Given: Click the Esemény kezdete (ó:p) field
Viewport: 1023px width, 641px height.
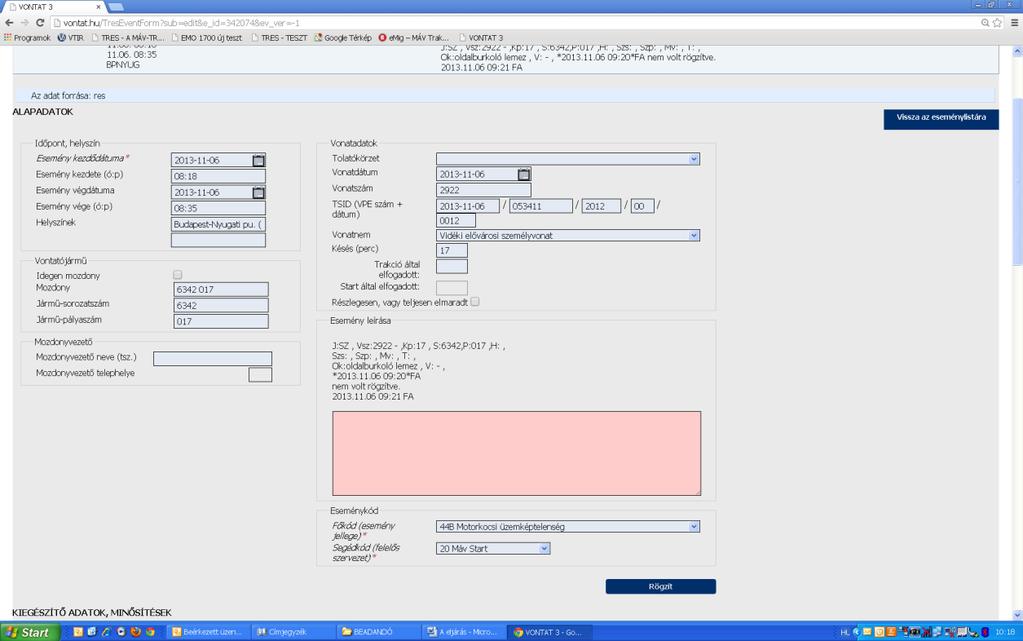Looking at the screenshot, I should click(x=218, y=176).
